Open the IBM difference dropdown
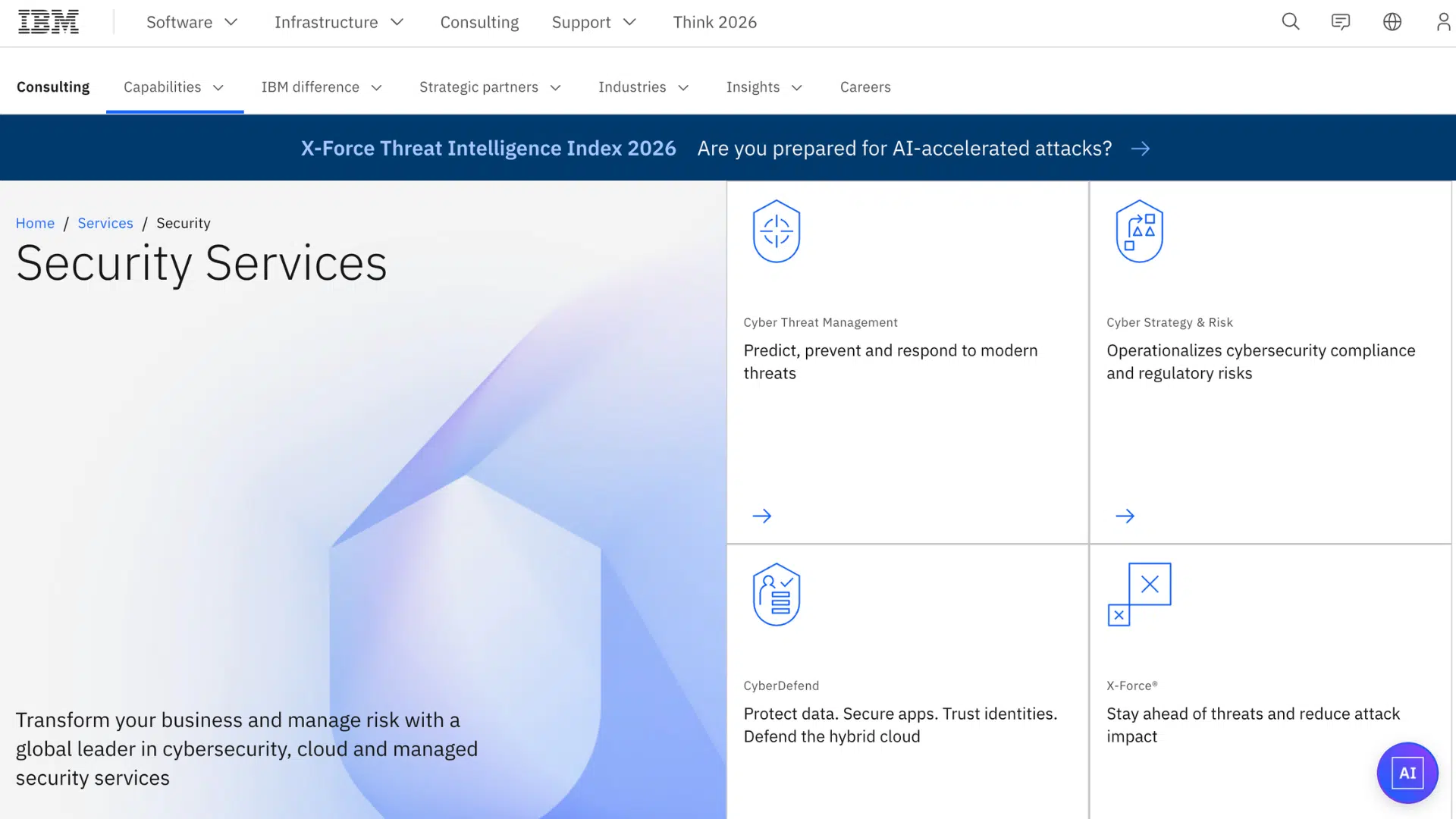The image size is (1456, 819). (322, 87)
